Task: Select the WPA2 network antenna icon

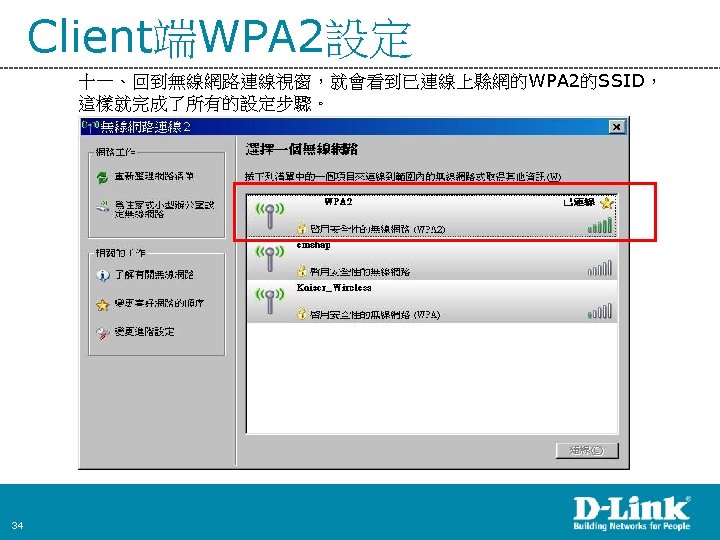Action: 270,216
